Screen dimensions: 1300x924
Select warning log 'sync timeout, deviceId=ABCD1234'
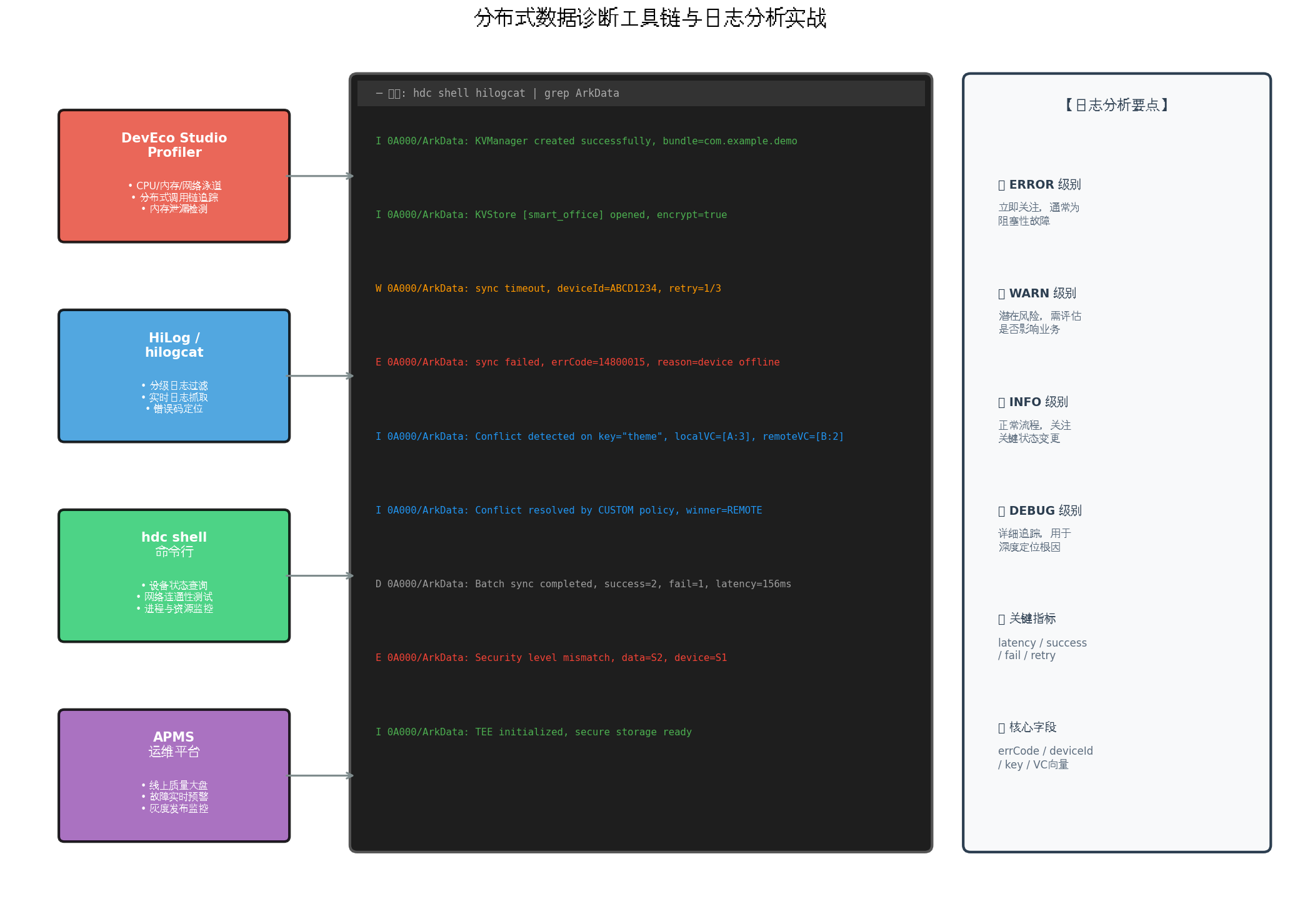[548, 289]
